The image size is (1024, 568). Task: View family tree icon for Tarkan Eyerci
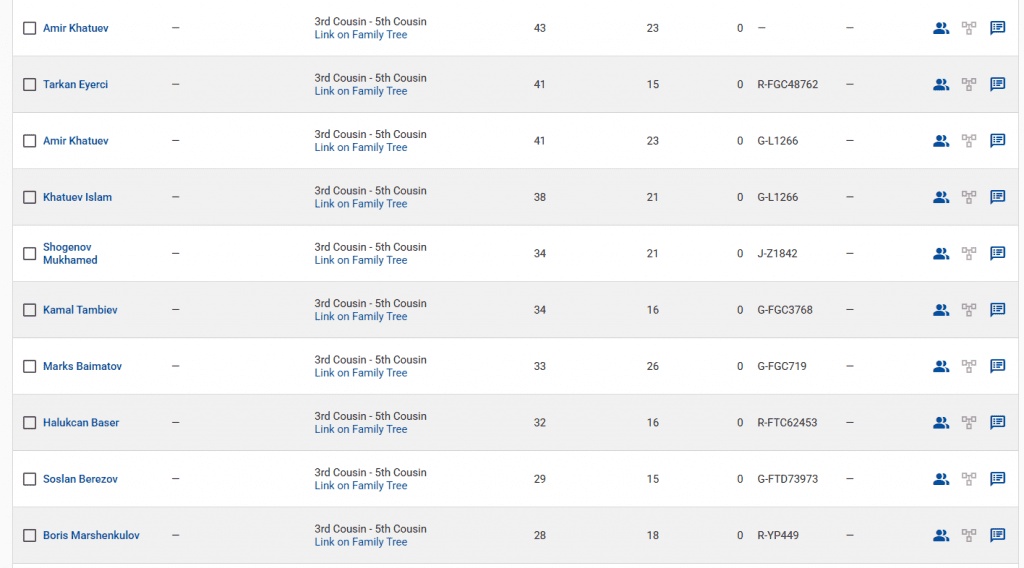pyautogui.click(x=969, y=85)
